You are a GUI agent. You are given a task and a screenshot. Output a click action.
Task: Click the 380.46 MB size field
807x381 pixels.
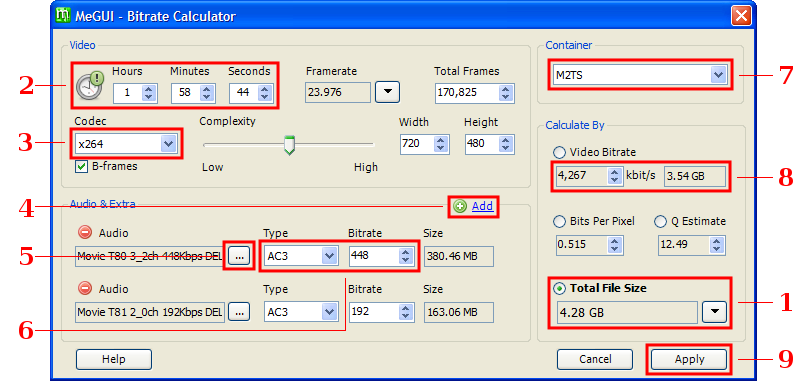pyautogui.click(x=459, y=256)
